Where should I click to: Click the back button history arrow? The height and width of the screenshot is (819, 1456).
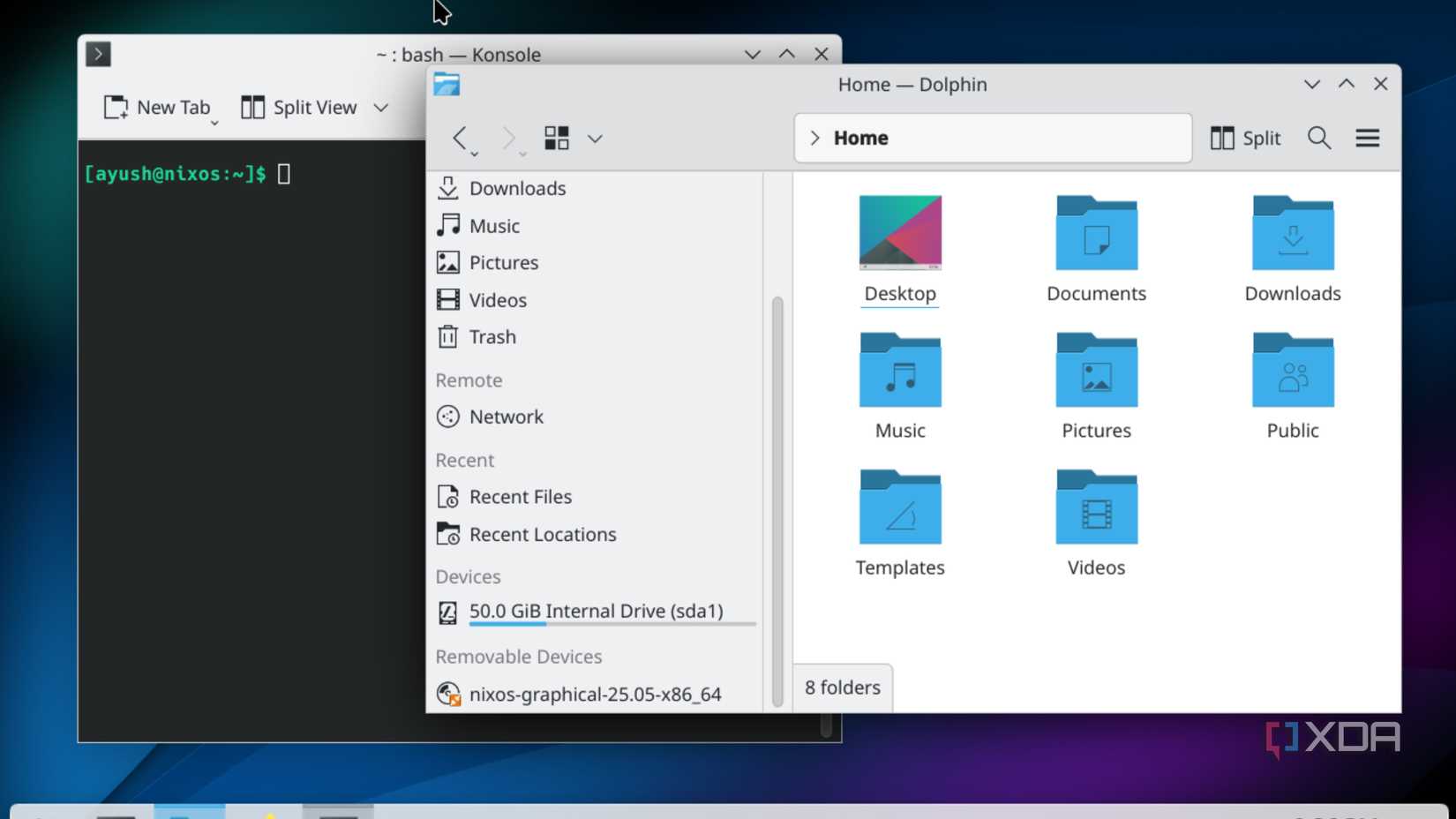tap(475, 154)
